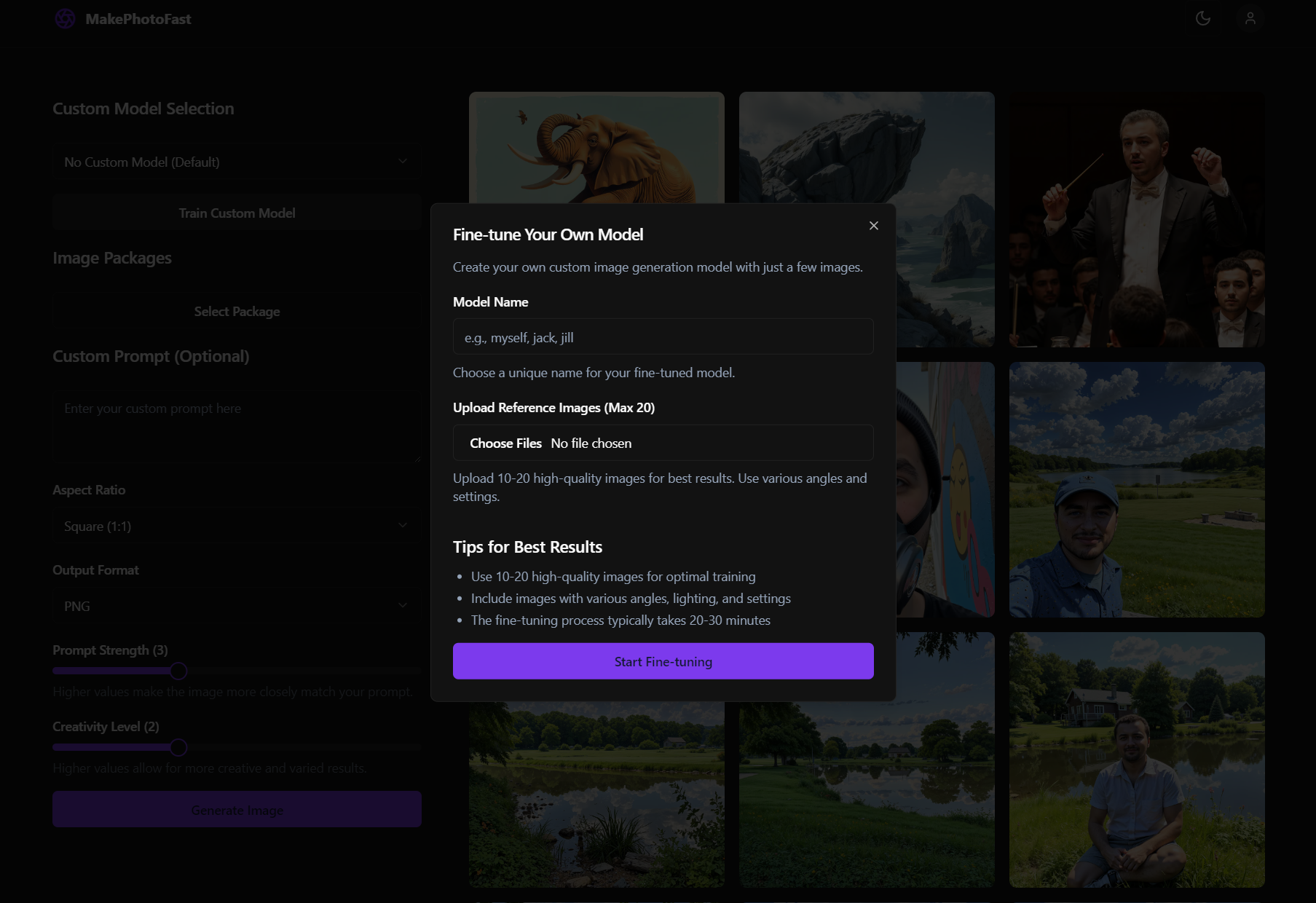Adjust the Prompt Strength slider handle

[x=178, y=671]
